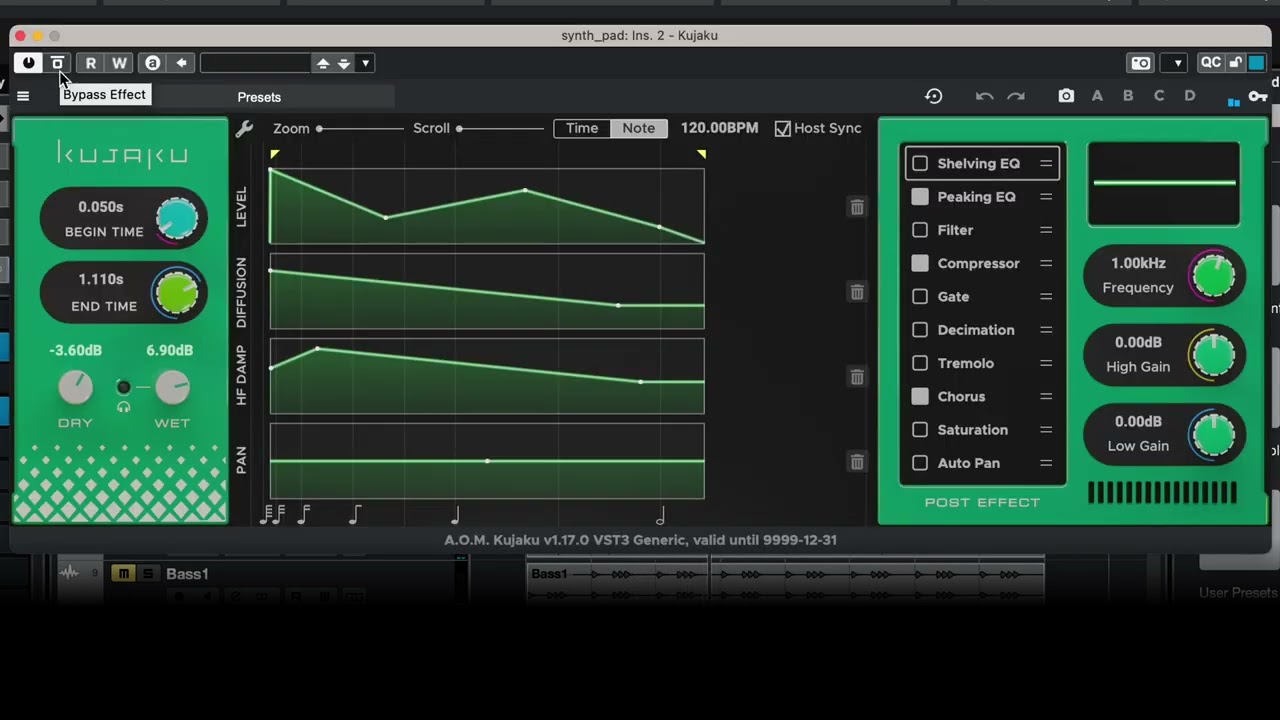1280x720 pixels.
Task: Select snapshot slot B
Action: pos(1128,96)
